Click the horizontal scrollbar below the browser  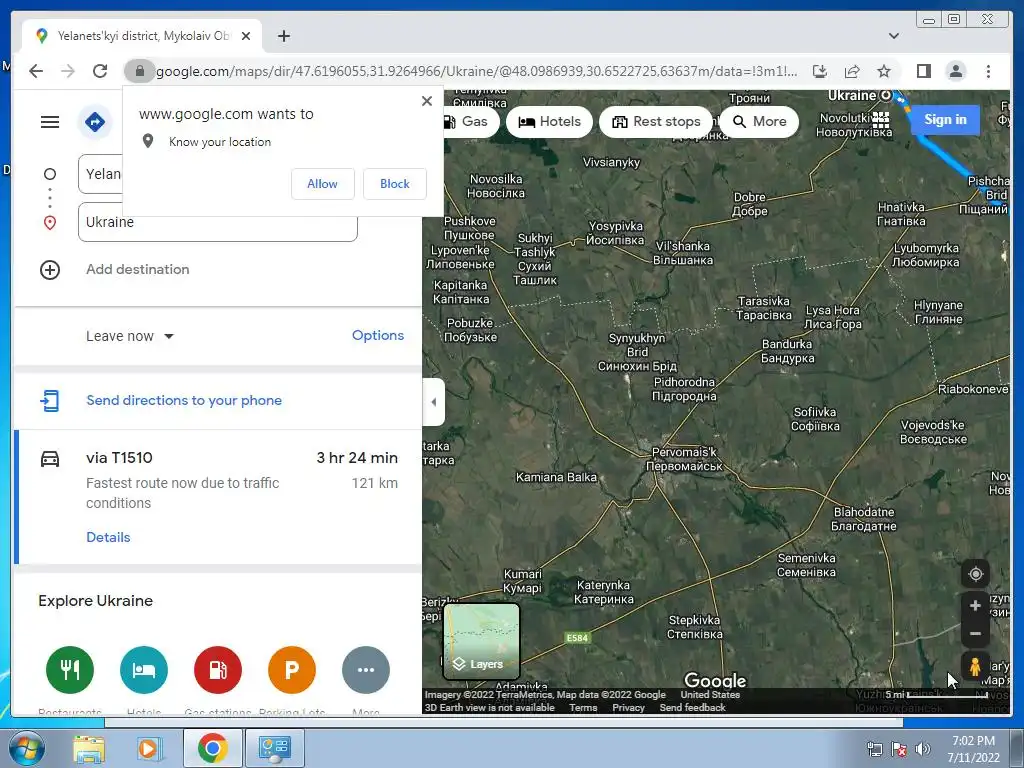coord(504,722)
